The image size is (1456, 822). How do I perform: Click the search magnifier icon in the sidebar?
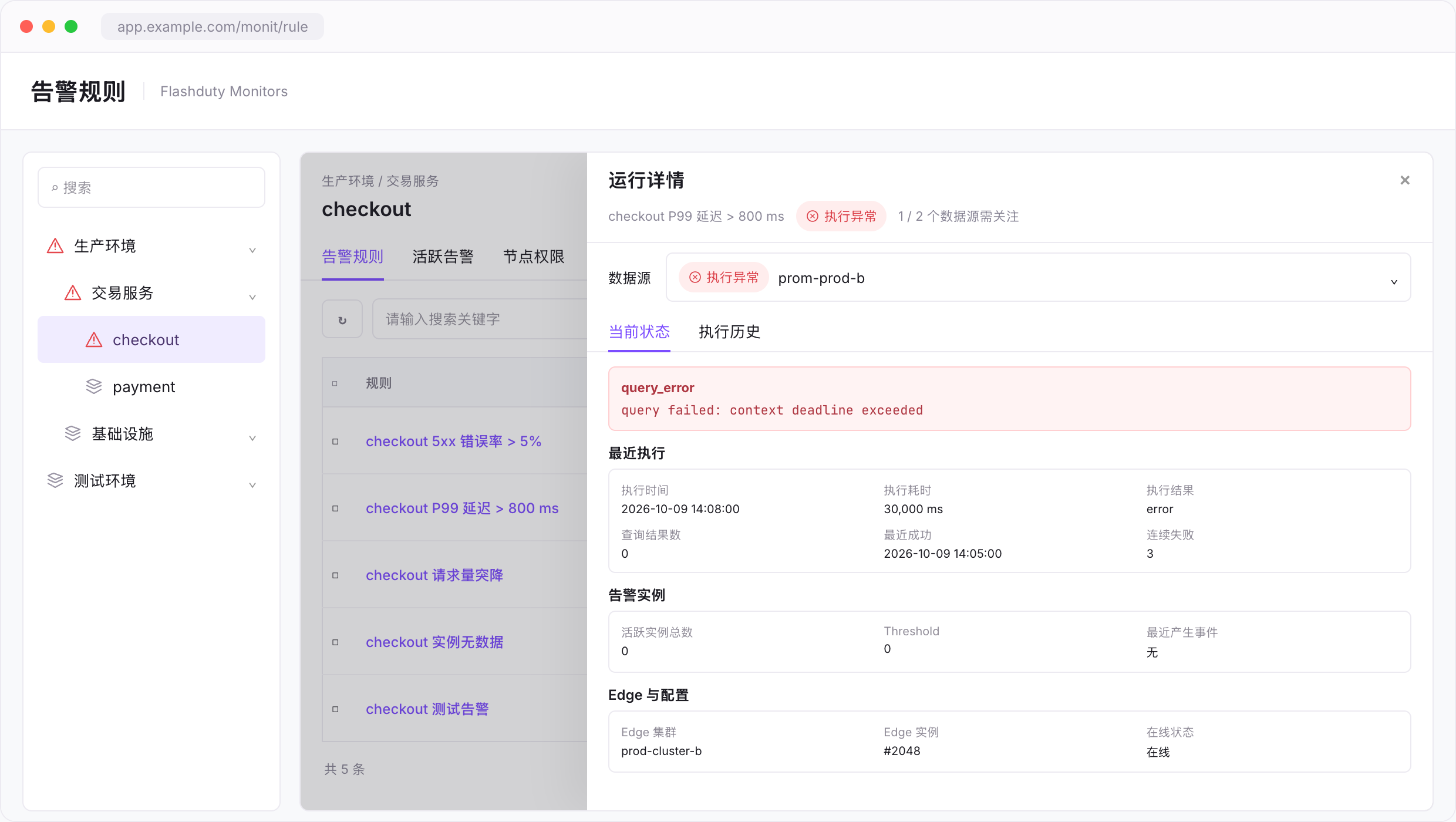click(x=55, y=188)
